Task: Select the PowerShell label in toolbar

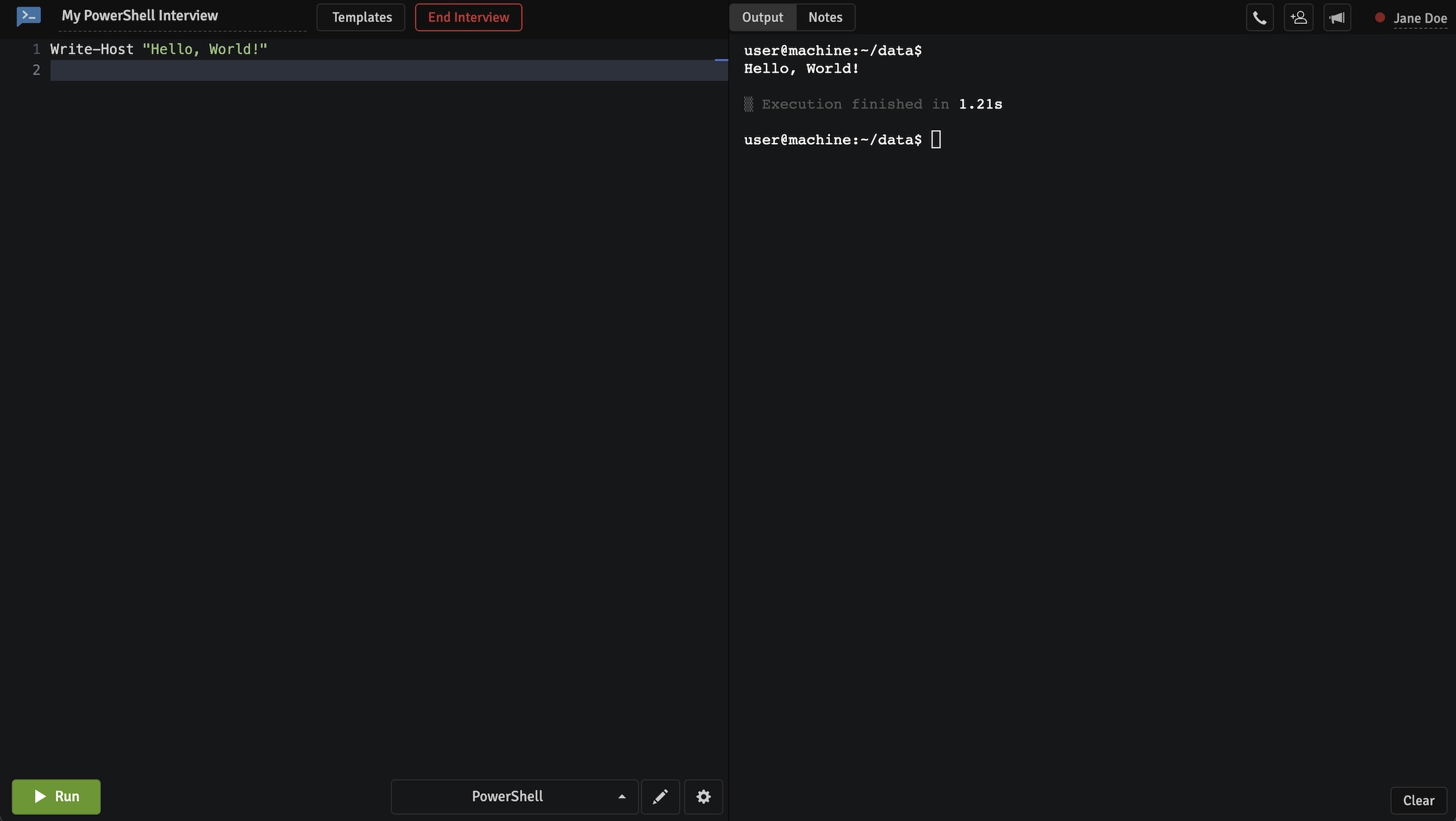Action: [x=508, y=797]
